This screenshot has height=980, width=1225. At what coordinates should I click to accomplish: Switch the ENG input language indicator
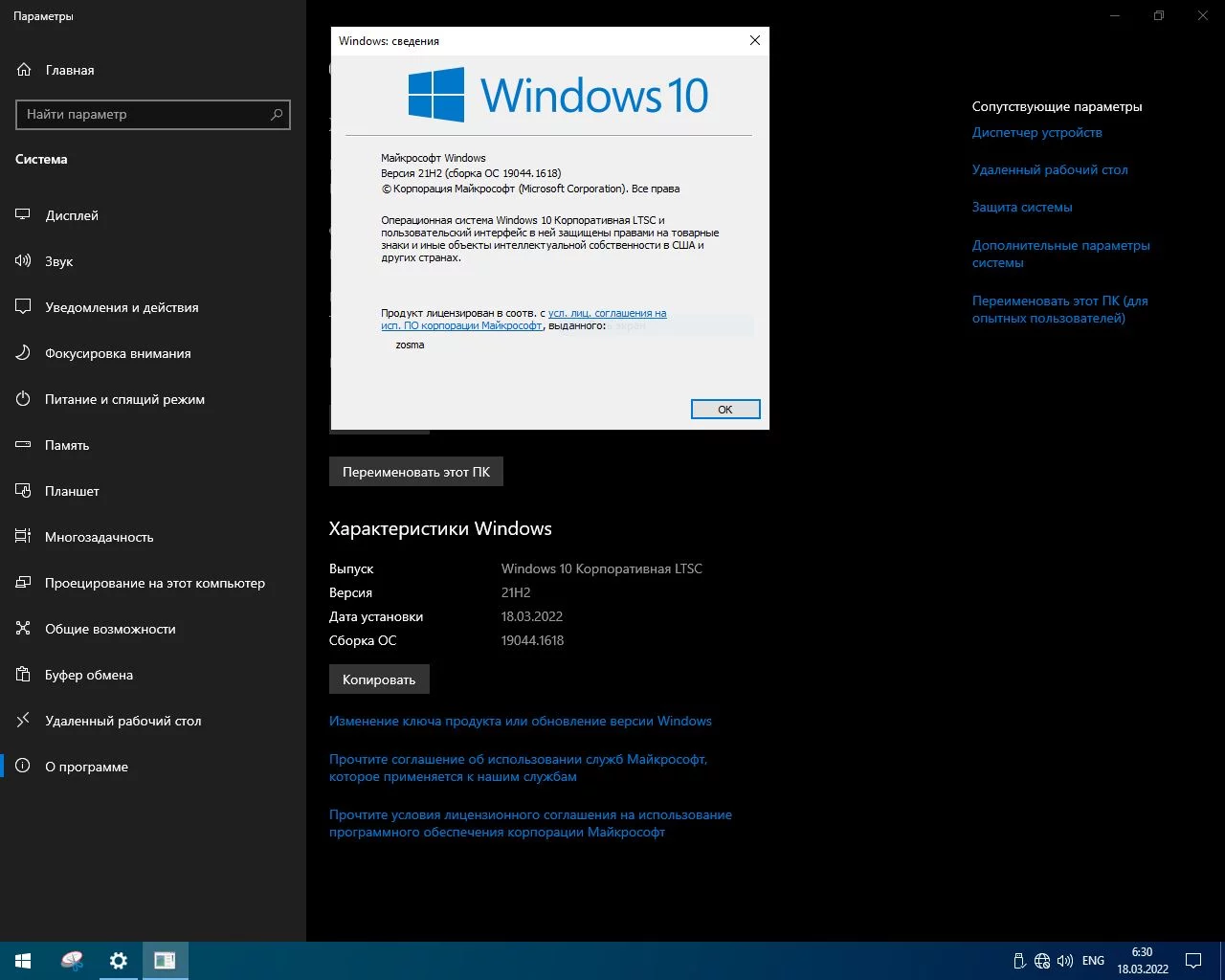point(1093,961)
